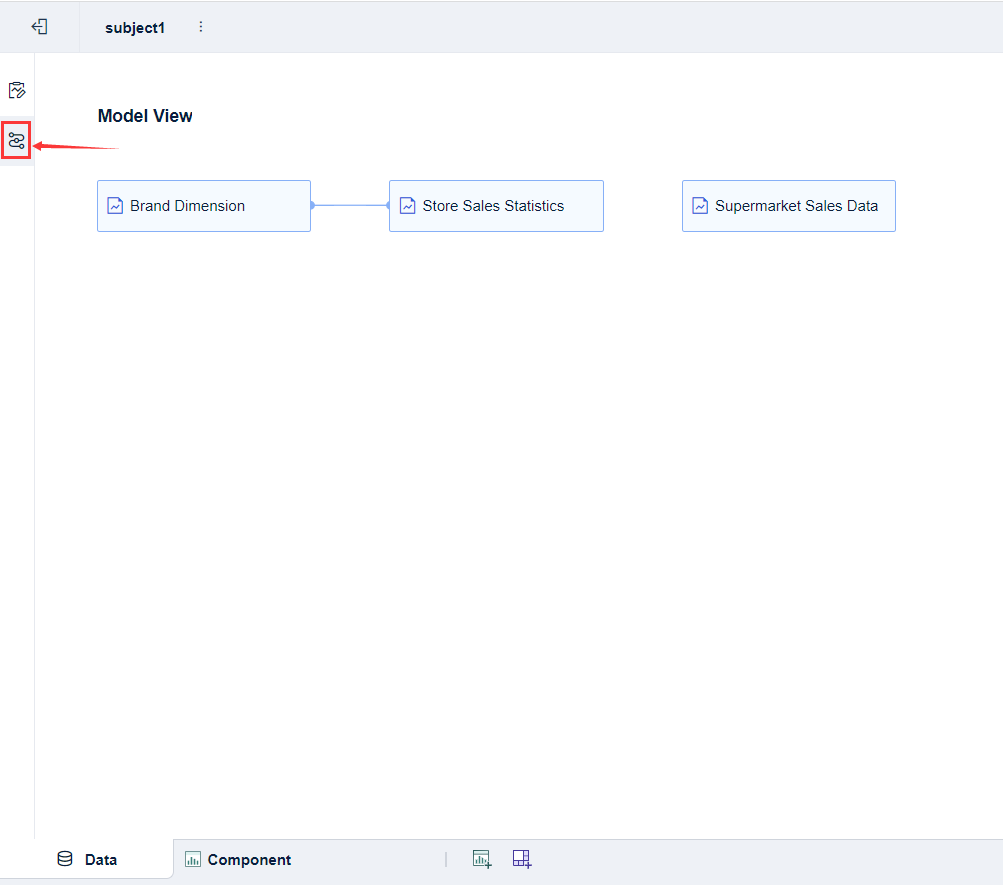The image size is (1003, 885).
Task: Switch to the Data tab
Action: [101, 859]
